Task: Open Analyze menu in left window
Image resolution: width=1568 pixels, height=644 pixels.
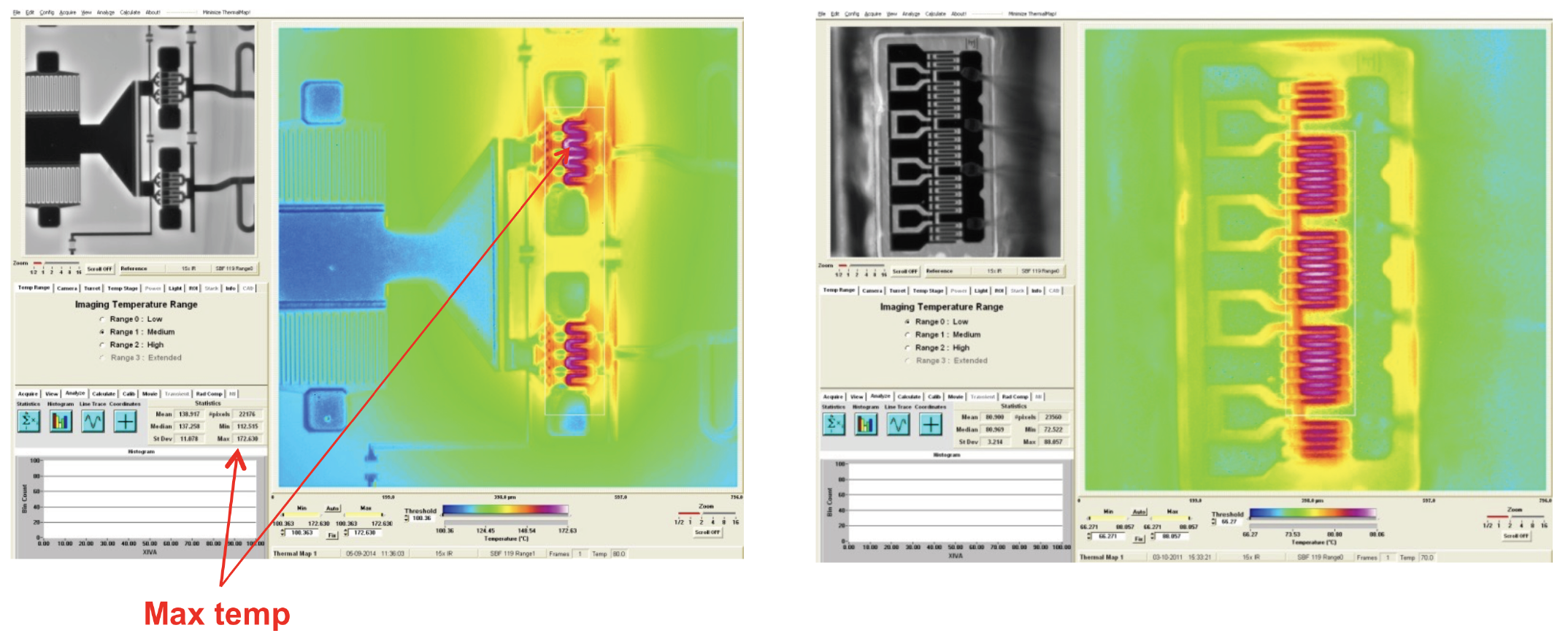Action: click(x=106, y=12)
